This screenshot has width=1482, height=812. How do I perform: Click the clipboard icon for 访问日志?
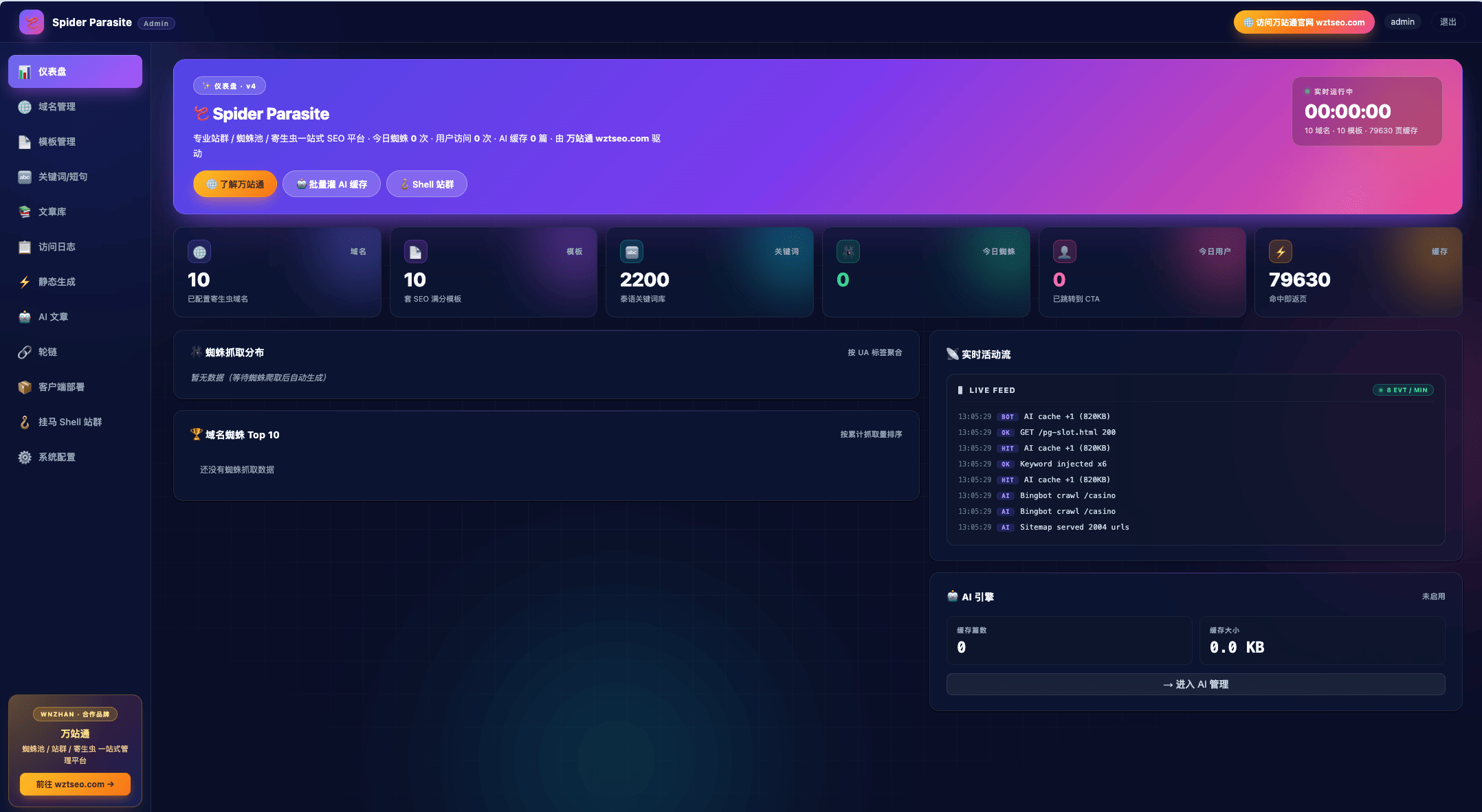pos(25,247)
